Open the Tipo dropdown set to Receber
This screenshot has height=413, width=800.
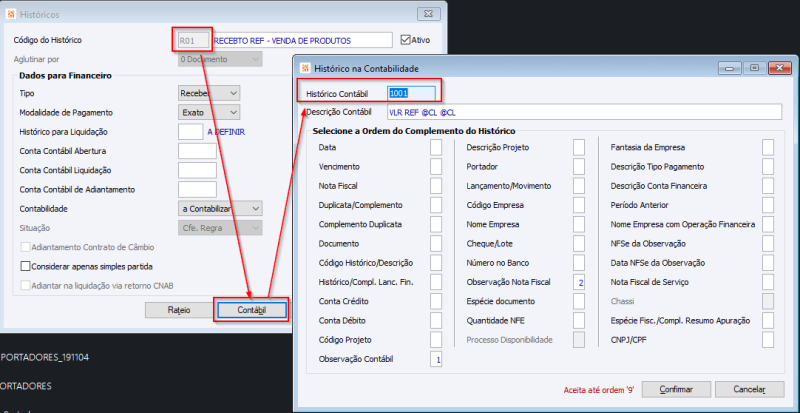pos(210,93)
